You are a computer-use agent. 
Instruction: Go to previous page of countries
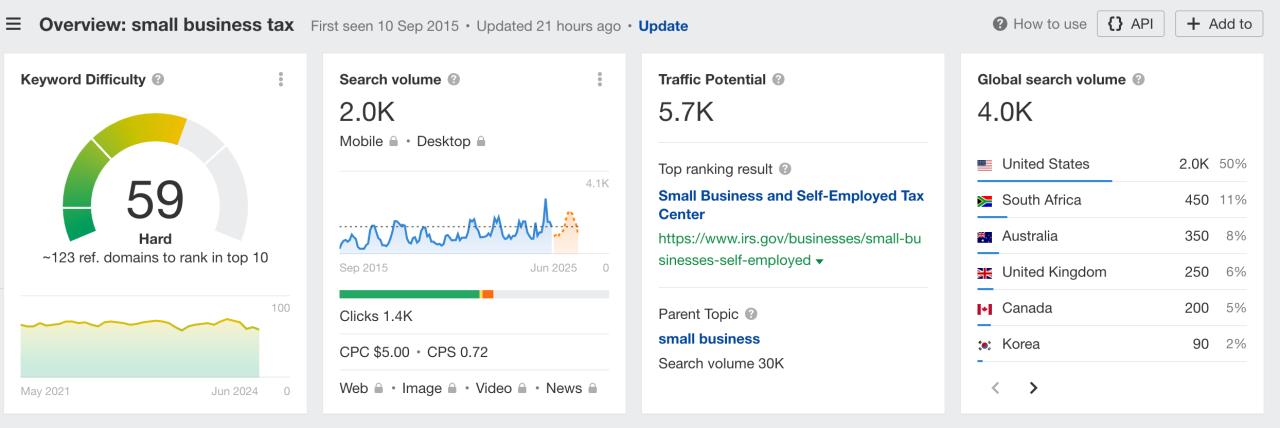[x=995, y=388]
